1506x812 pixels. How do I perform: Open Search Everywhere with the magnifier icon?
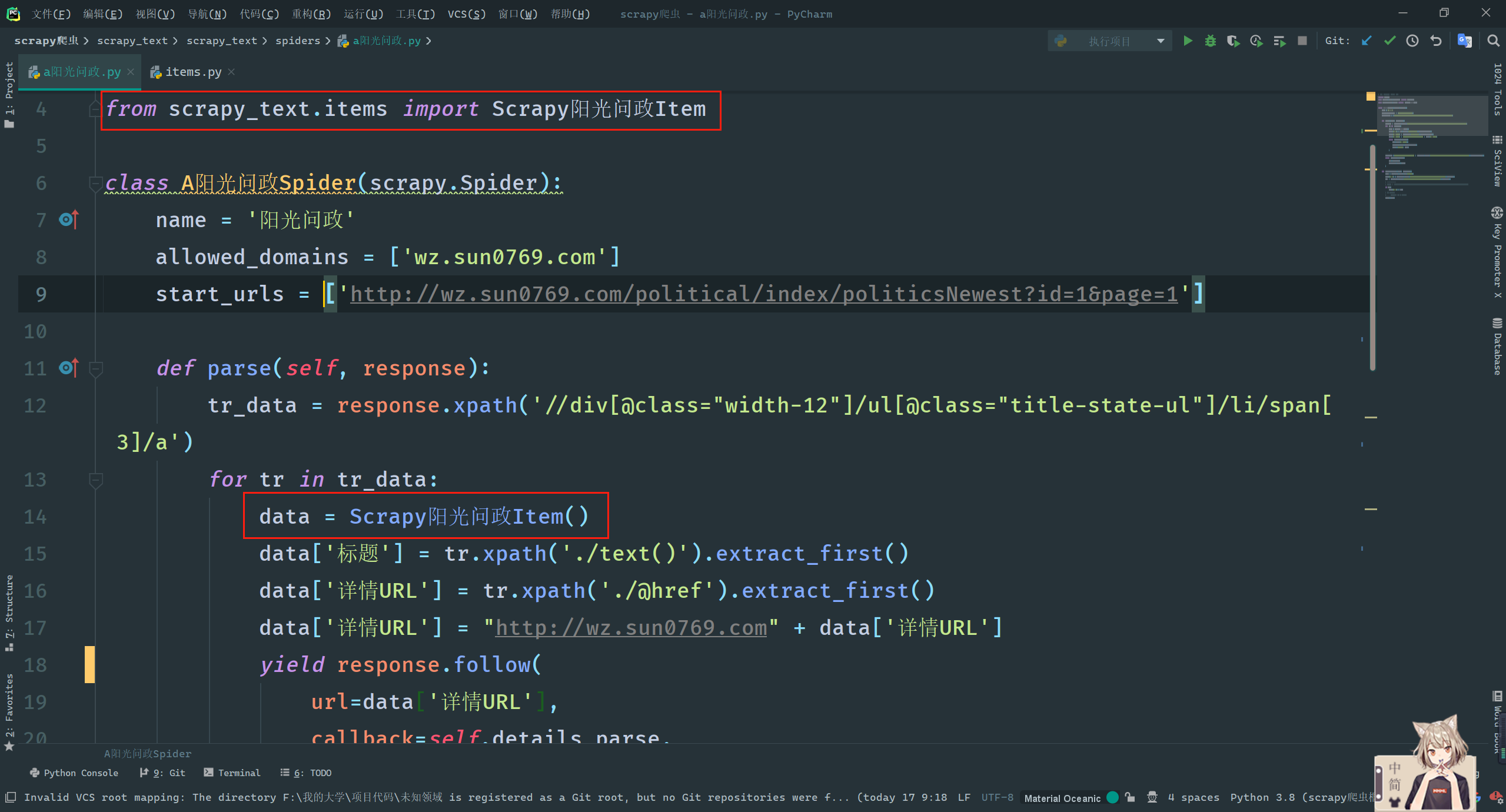click(1493, 41)
